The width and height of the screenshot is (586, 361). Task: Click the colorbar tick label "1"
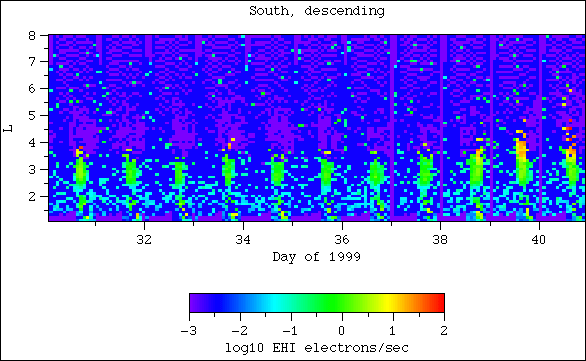[393, 331]
